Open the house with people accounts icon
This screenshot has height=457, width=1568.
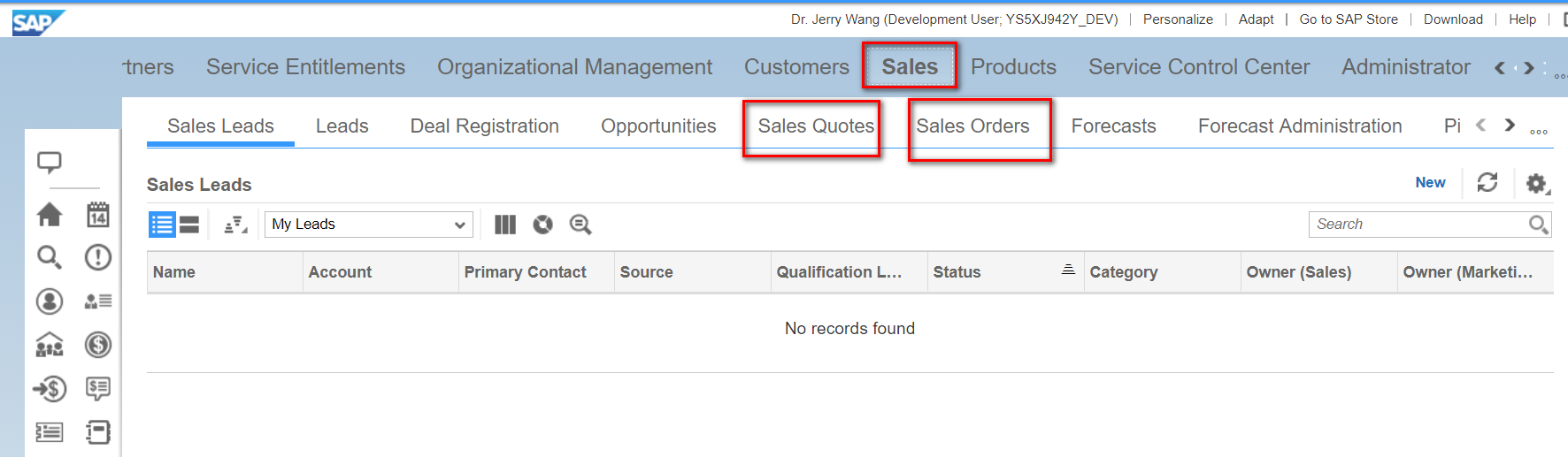pyautogui.click(x=50, y=345)
